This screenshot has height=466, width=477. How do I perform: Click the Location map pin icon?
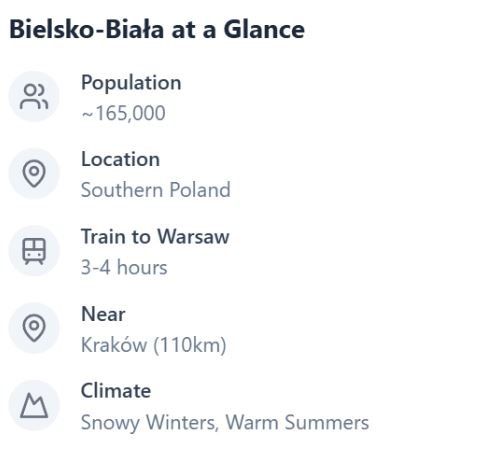click(x=34, y=174)
